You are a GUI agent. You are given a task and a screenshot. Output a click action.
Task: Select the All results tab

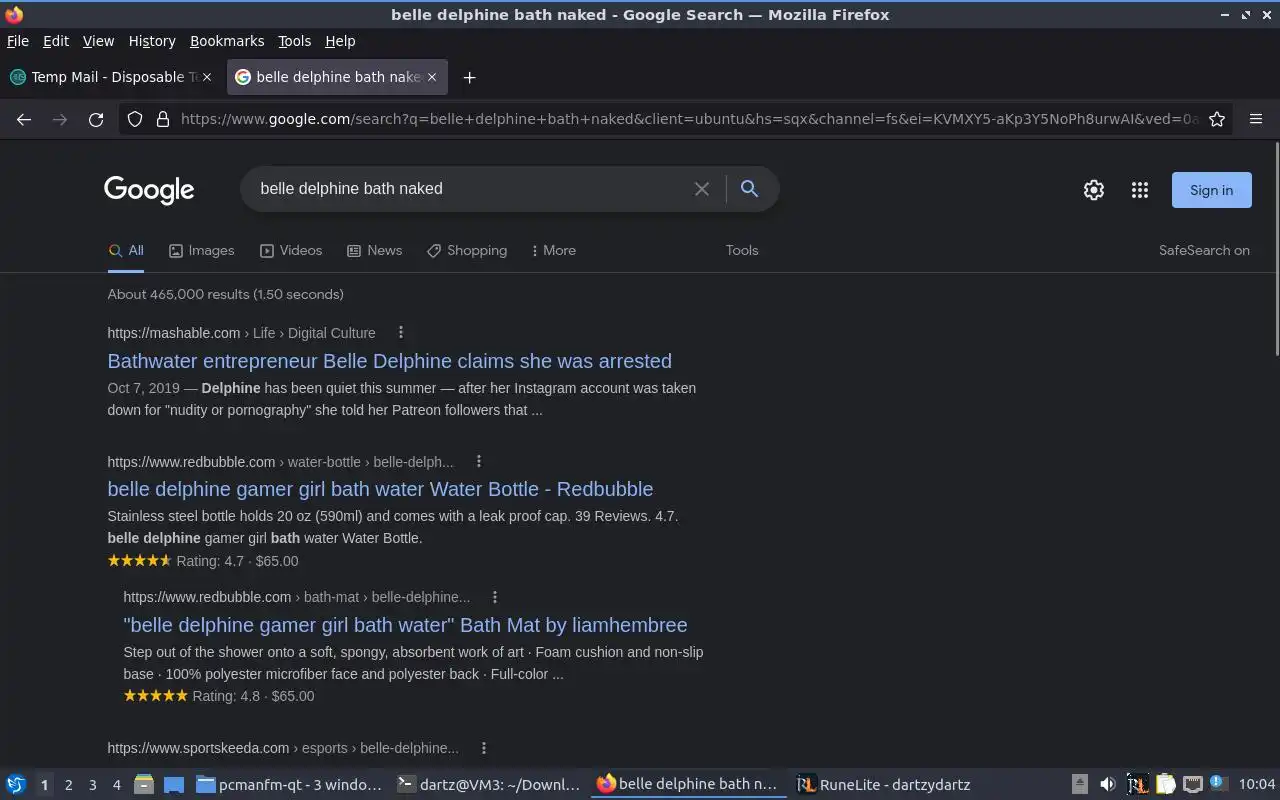pyautogui.click(x=126, y=251)
